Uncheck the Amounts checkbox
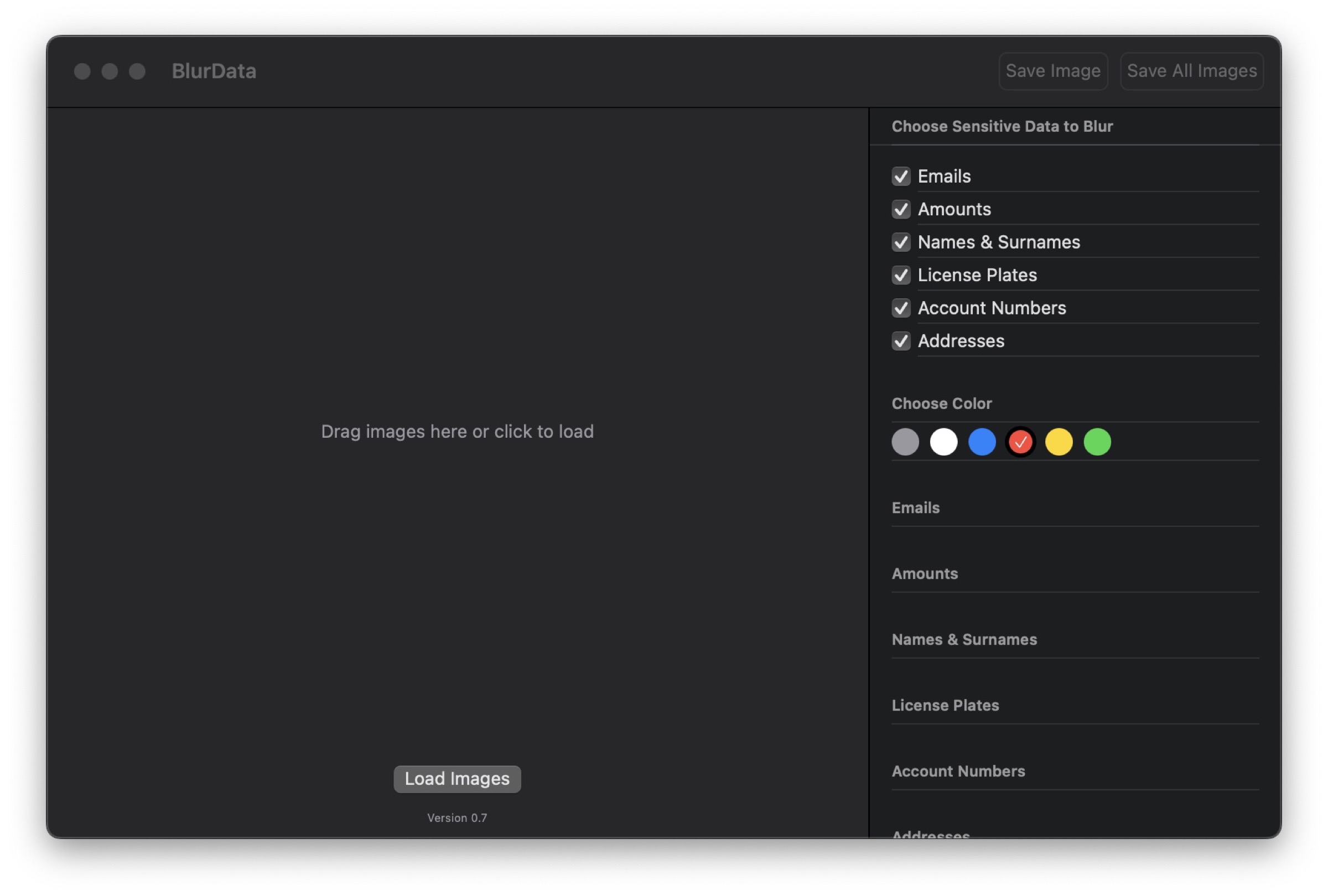Screen dimensions: 1328x896 (x=901, y=209)
